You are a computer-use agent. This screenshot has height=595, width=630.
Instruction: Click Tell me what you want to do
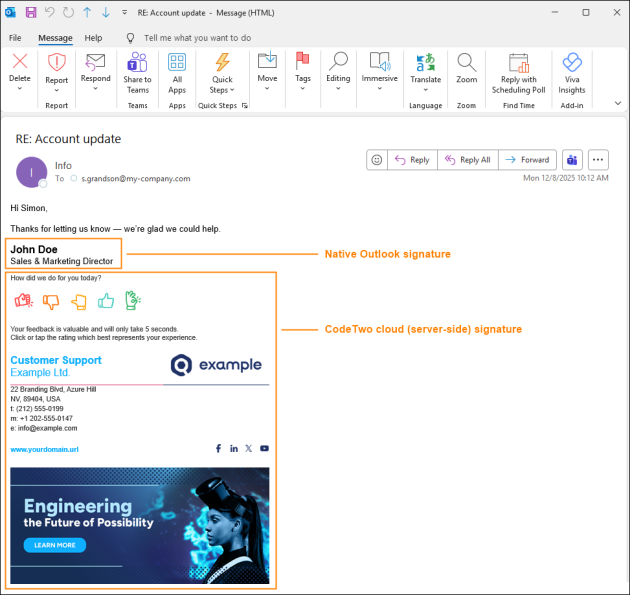(x=198, y=38)
